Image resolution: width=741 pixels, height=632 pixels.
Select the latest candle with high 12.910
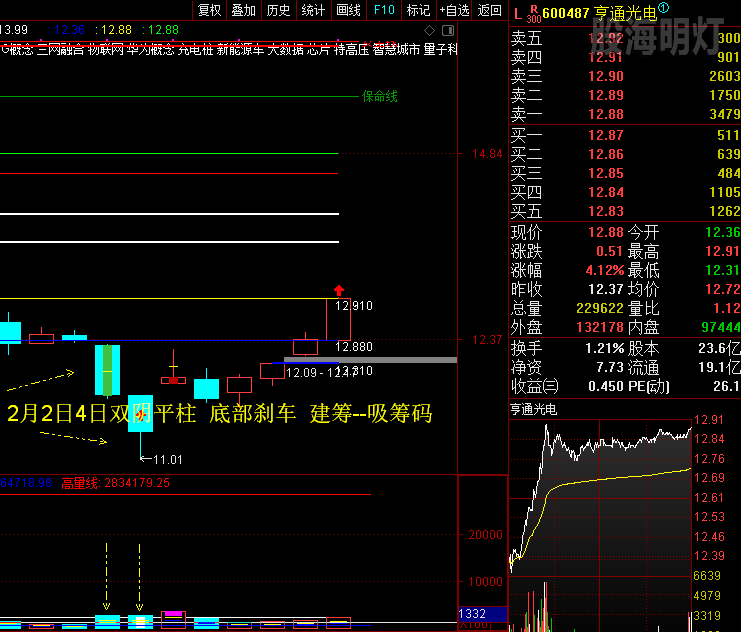click(x=338, y=319)
